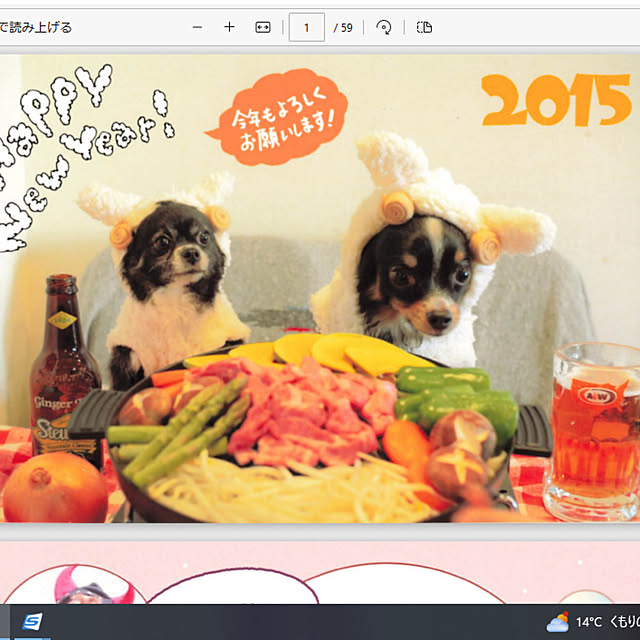
Task: Select the pink second page below
Action: [x=320, y=572]
